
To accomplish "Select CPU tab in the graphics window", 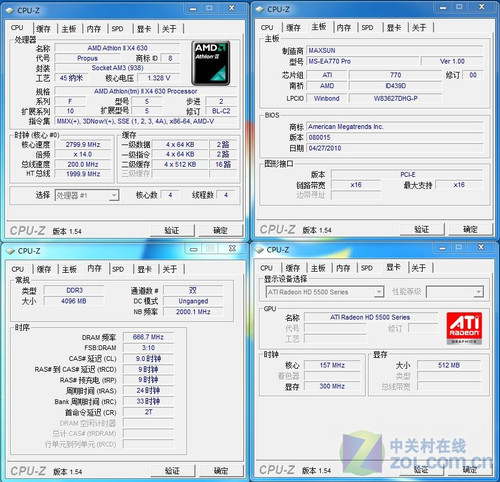I will click(x=266, y=268).
